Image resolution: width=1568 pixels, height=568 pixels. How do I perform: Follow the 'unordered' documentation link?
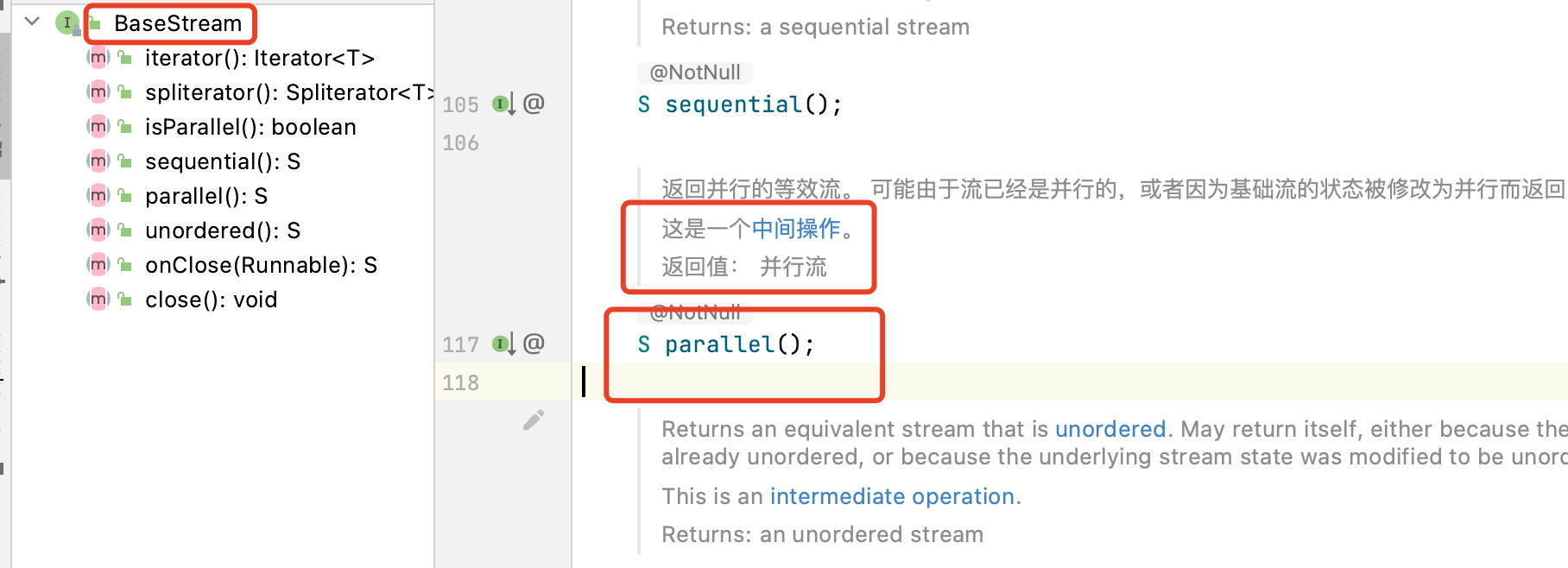coord(1110,429)
